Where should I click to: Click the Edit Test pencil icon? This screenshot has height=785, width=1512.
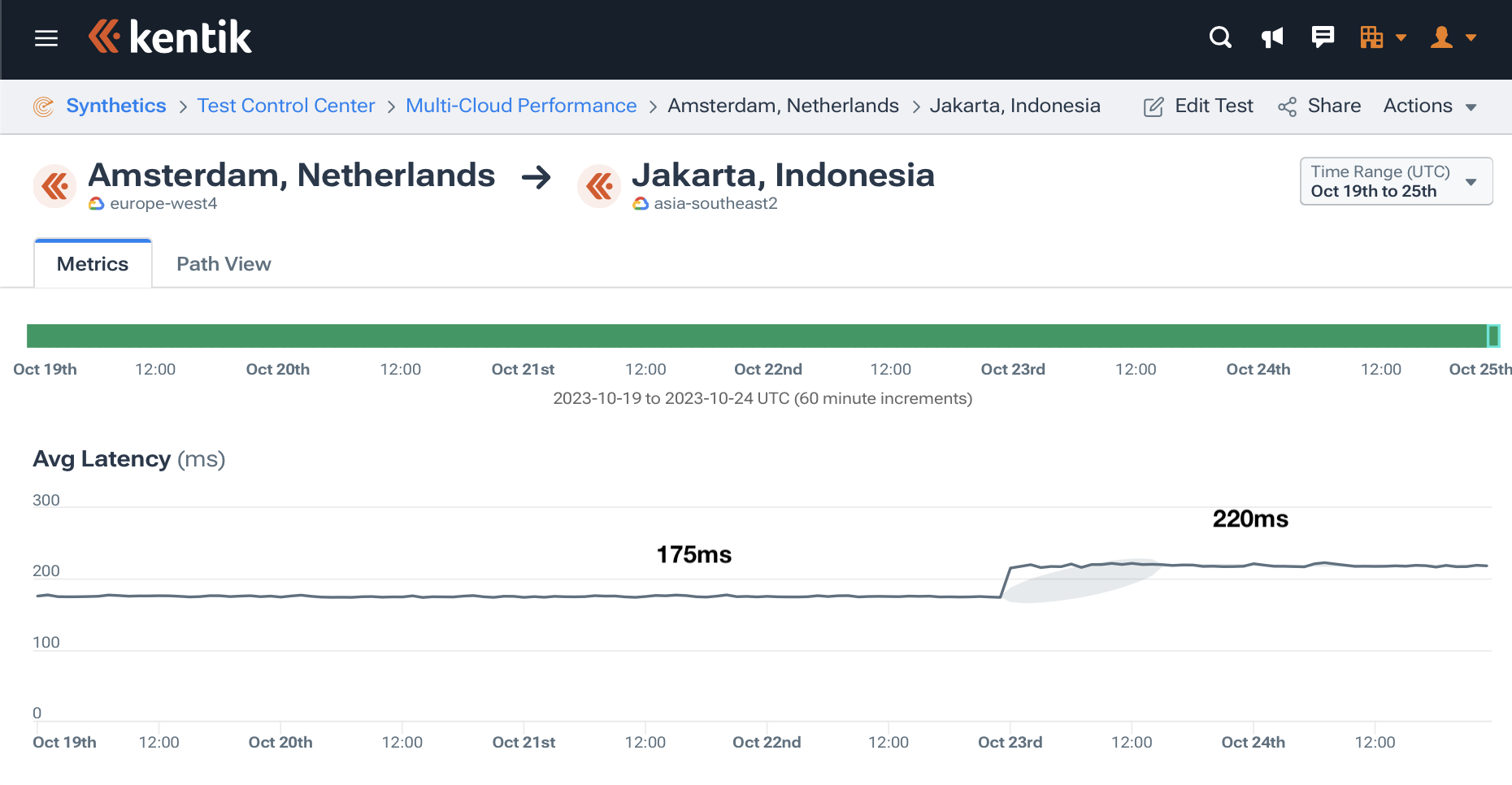(1154, 106)
